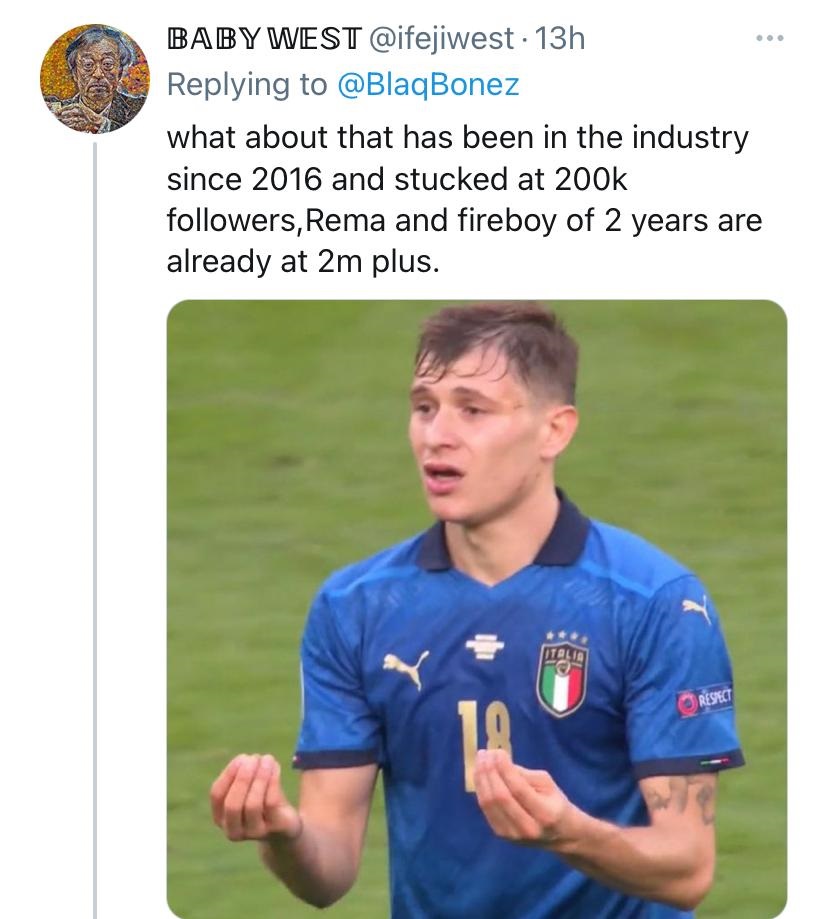This screenshot has height=919, width=828.
Task: Open the @BlaqBonez mention link
Action: click(427, 84)
